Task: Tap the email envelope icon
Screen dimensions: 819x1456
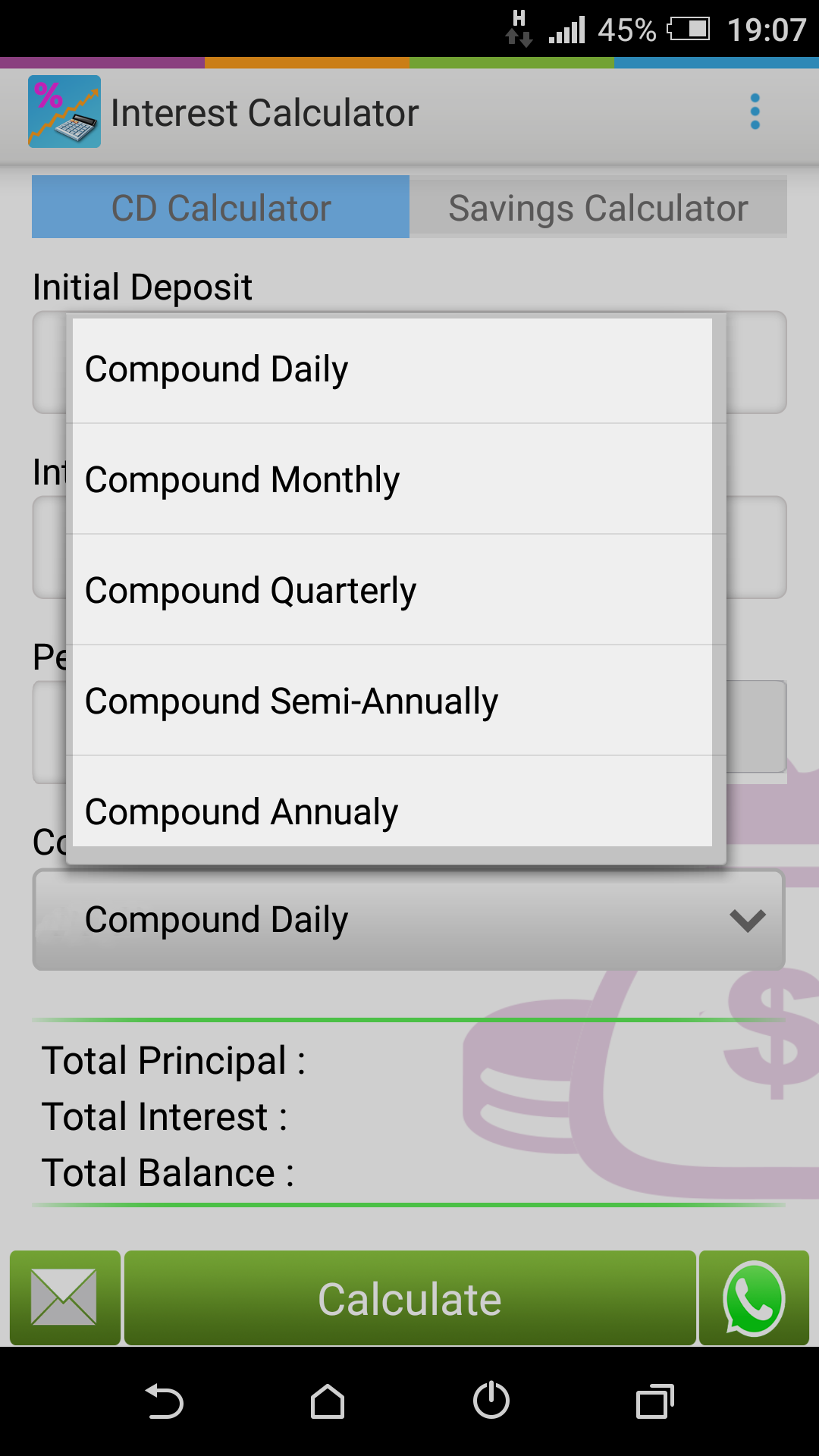Action: click(64, 1298)
